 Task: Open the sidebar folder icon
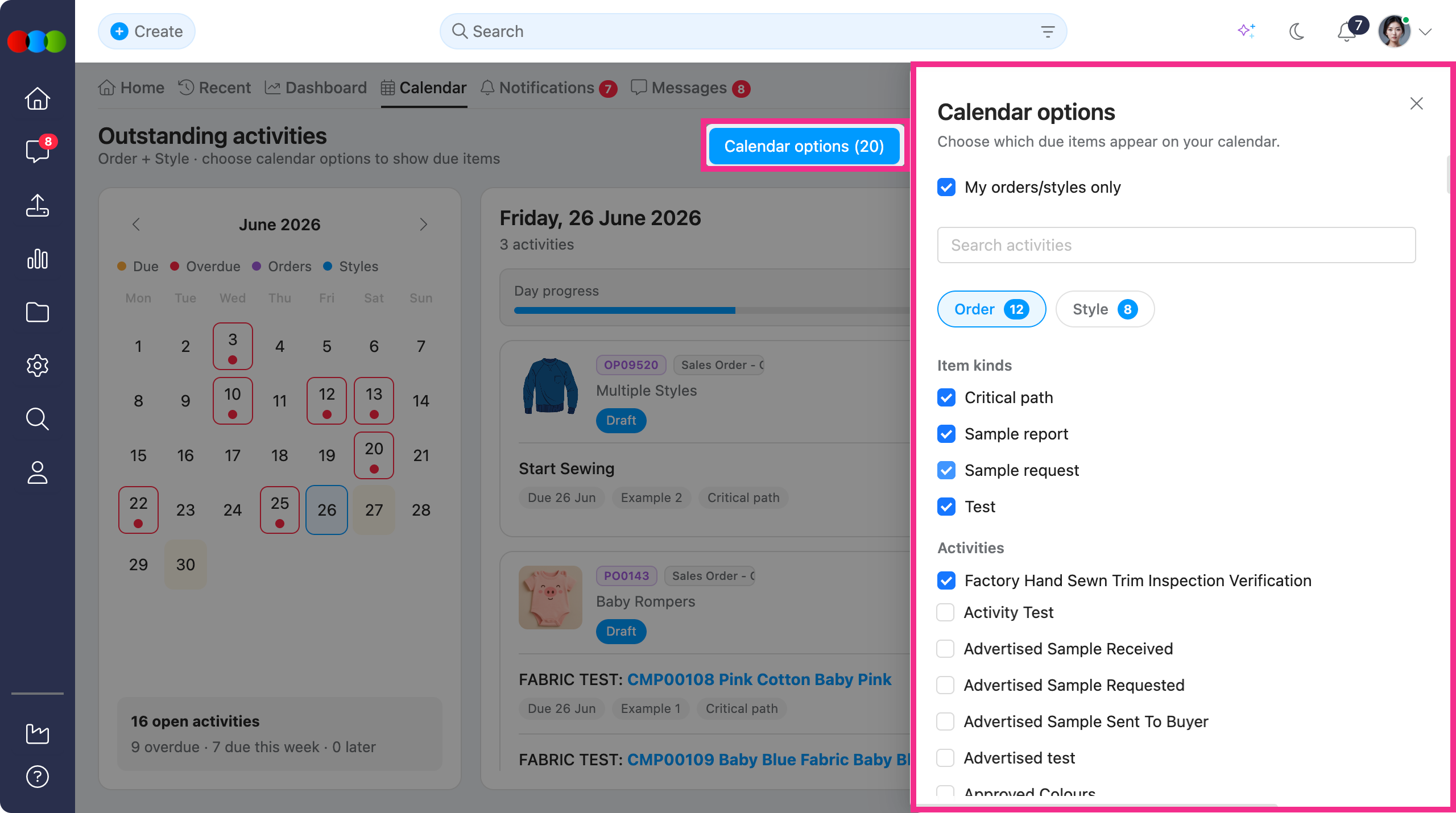point(38,312)
